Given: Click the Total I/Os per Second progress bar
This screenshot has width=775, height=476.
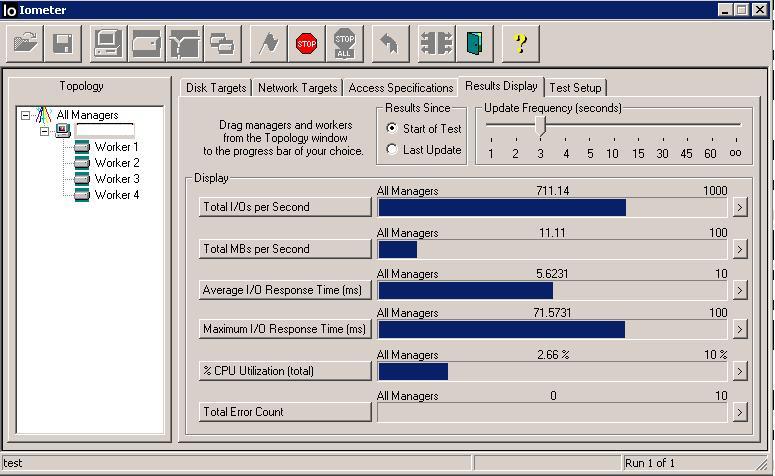Looking at the screenshot, I should point(552,208).
